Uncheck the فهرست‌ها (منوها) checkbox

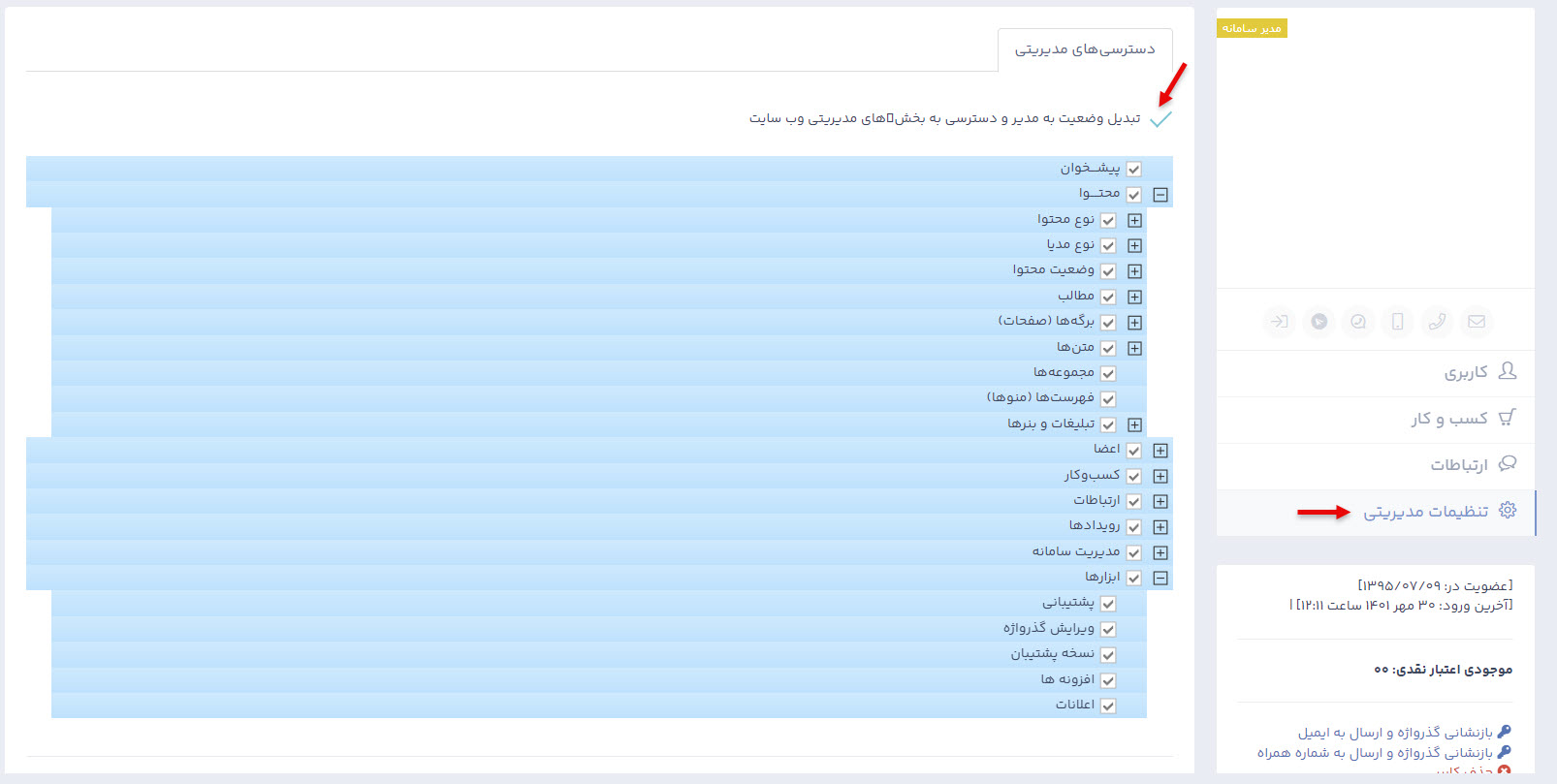(x=1108, y=399)
